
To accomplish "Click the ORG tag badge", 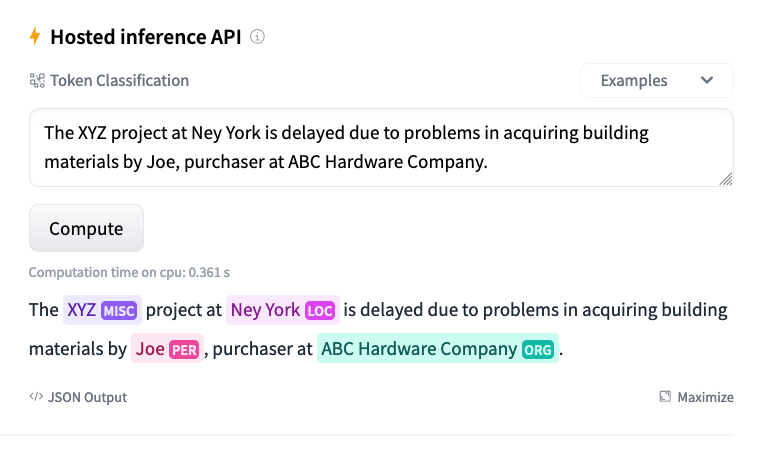I will click(538, 350).
